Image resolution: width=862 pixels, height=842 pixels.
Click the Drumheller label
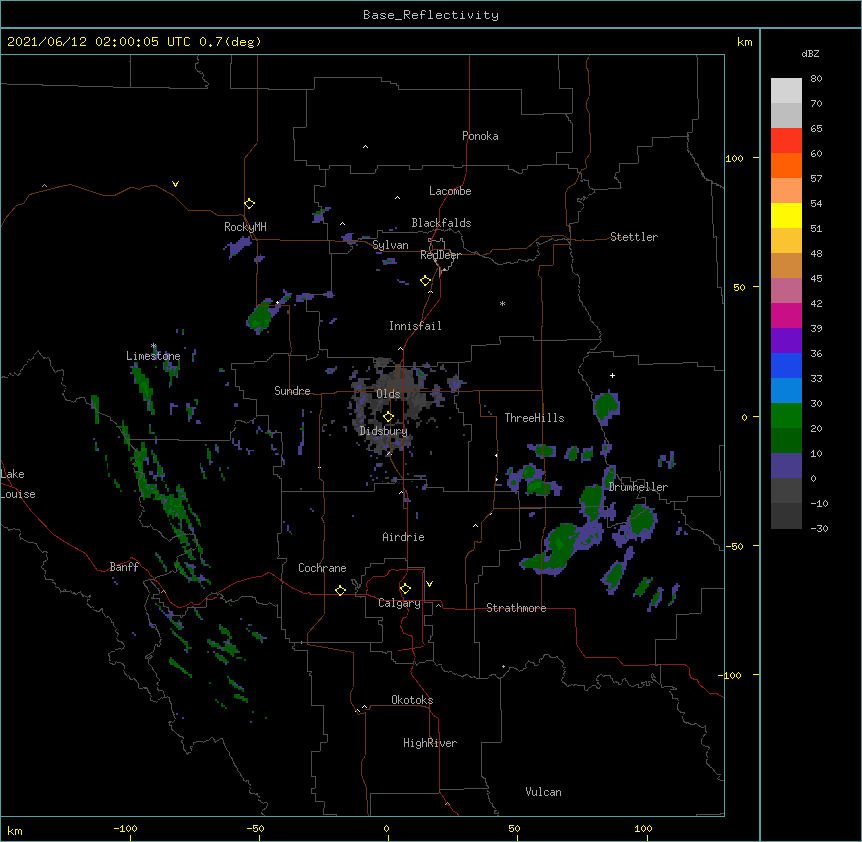(x=638, y=487)
